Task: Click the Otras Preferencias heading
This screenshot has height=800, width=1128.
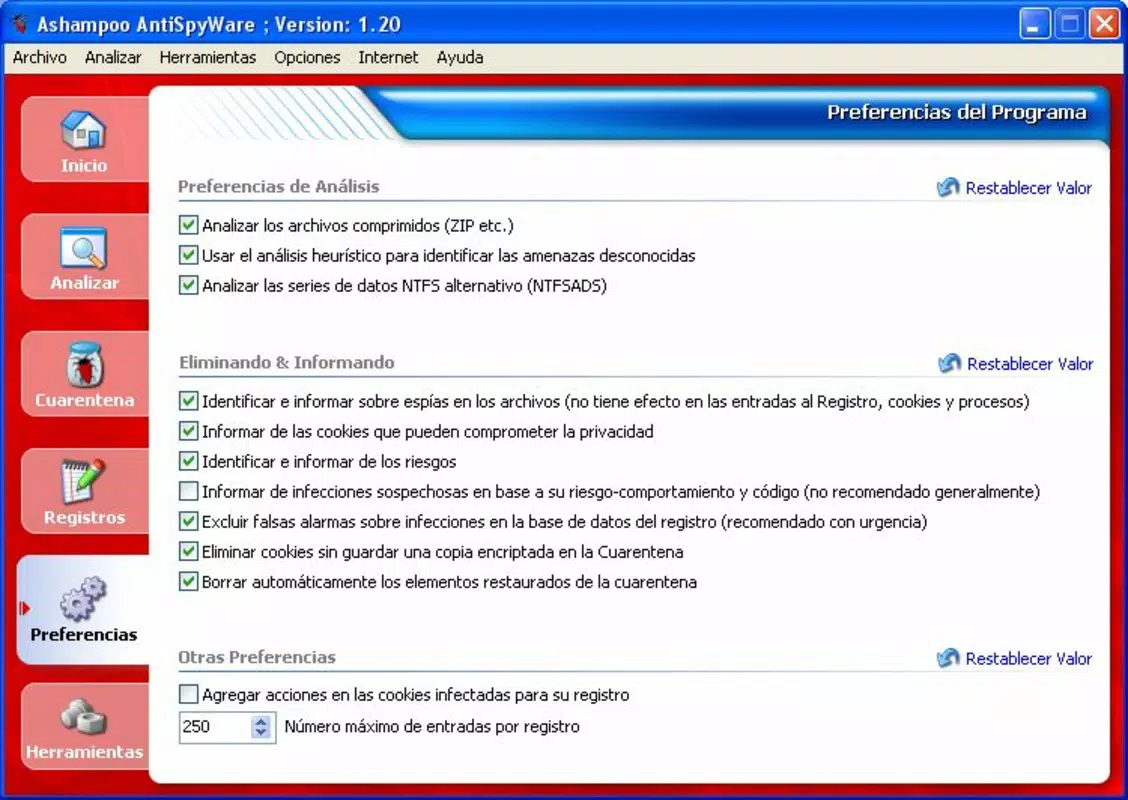Action: 257,656
